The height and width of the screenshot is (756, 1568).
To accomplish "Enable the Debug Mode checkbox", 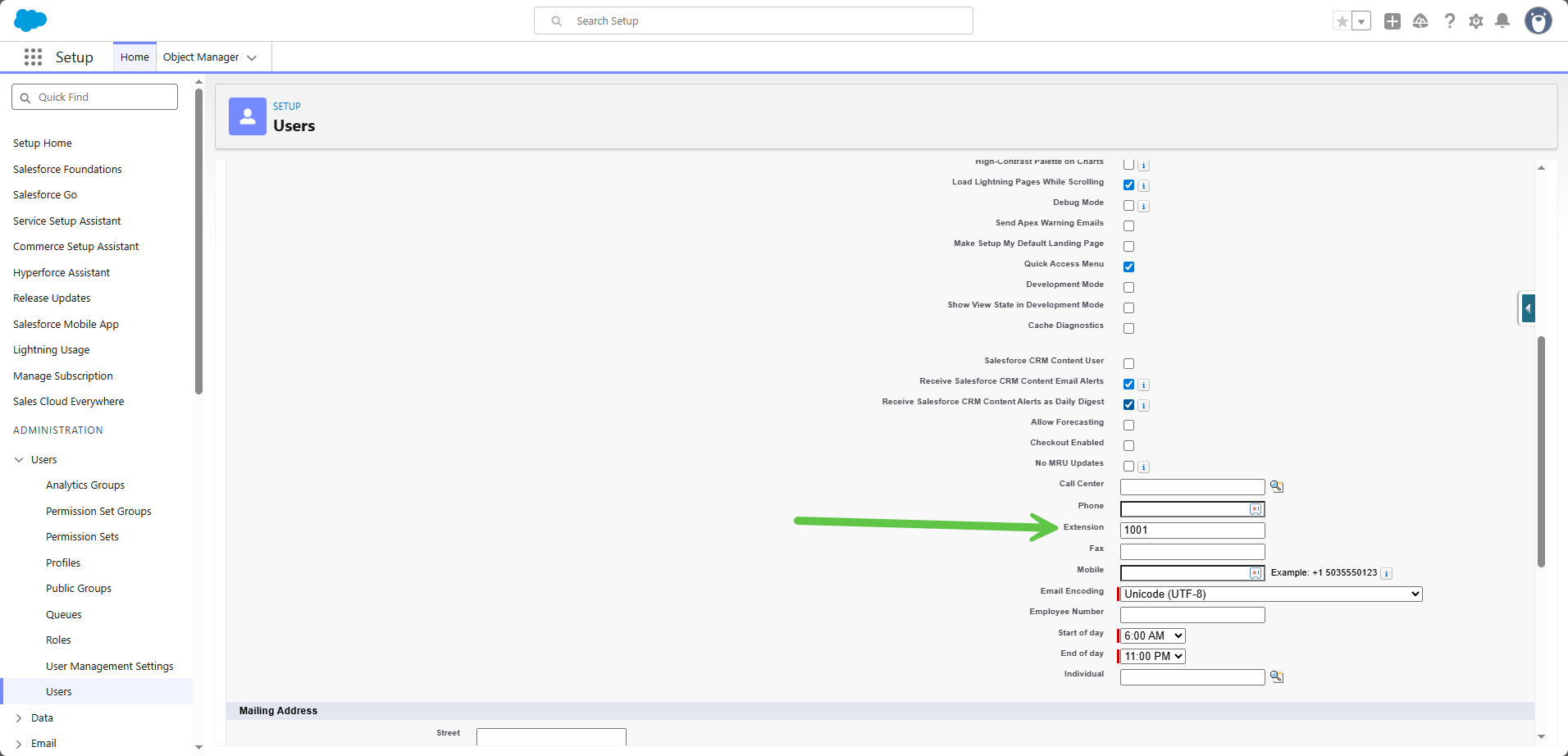I will click(1128, 205).
